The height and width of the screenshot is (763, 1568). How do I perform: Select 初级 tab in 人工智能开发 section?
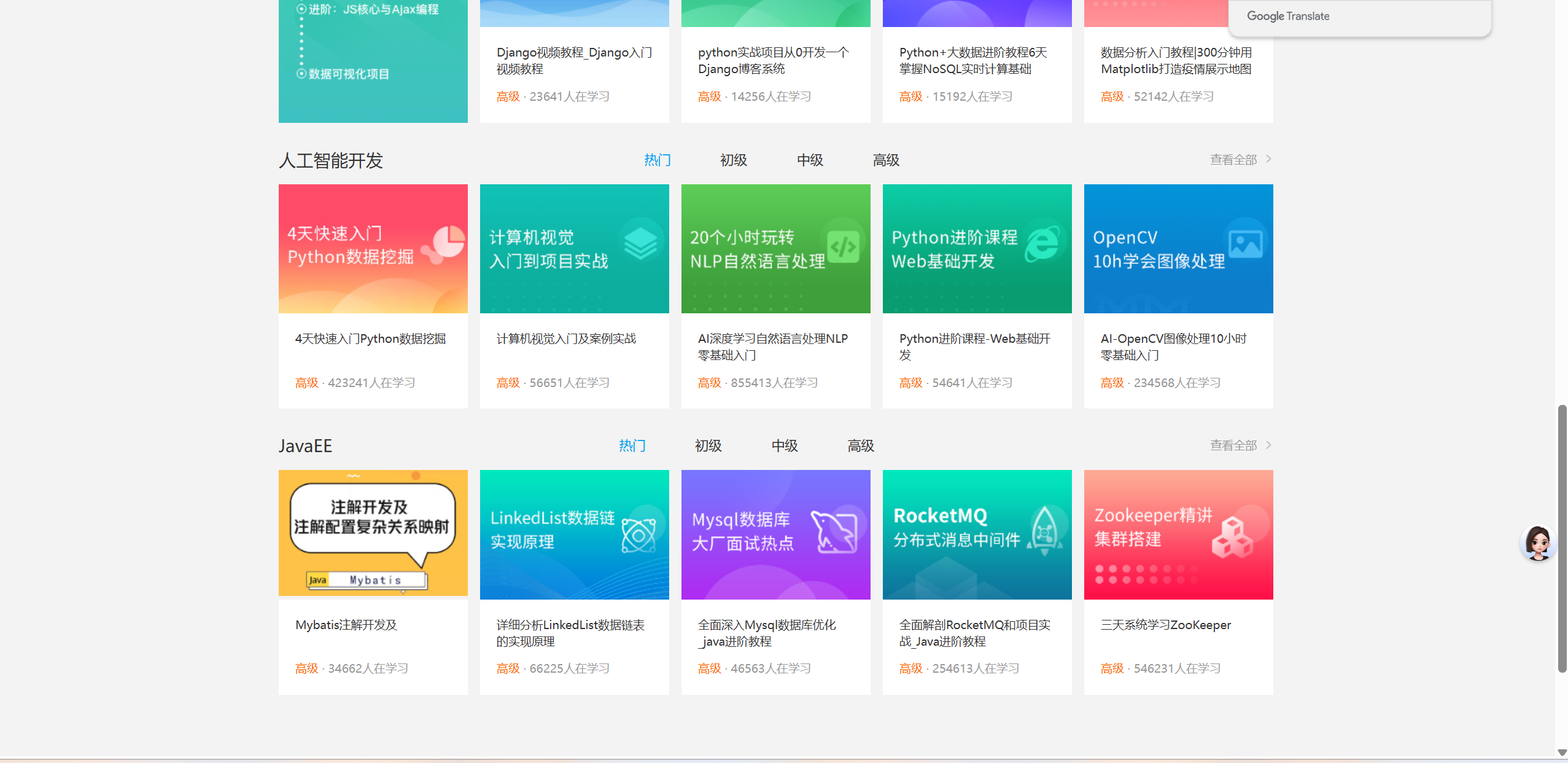pos(733,160)
